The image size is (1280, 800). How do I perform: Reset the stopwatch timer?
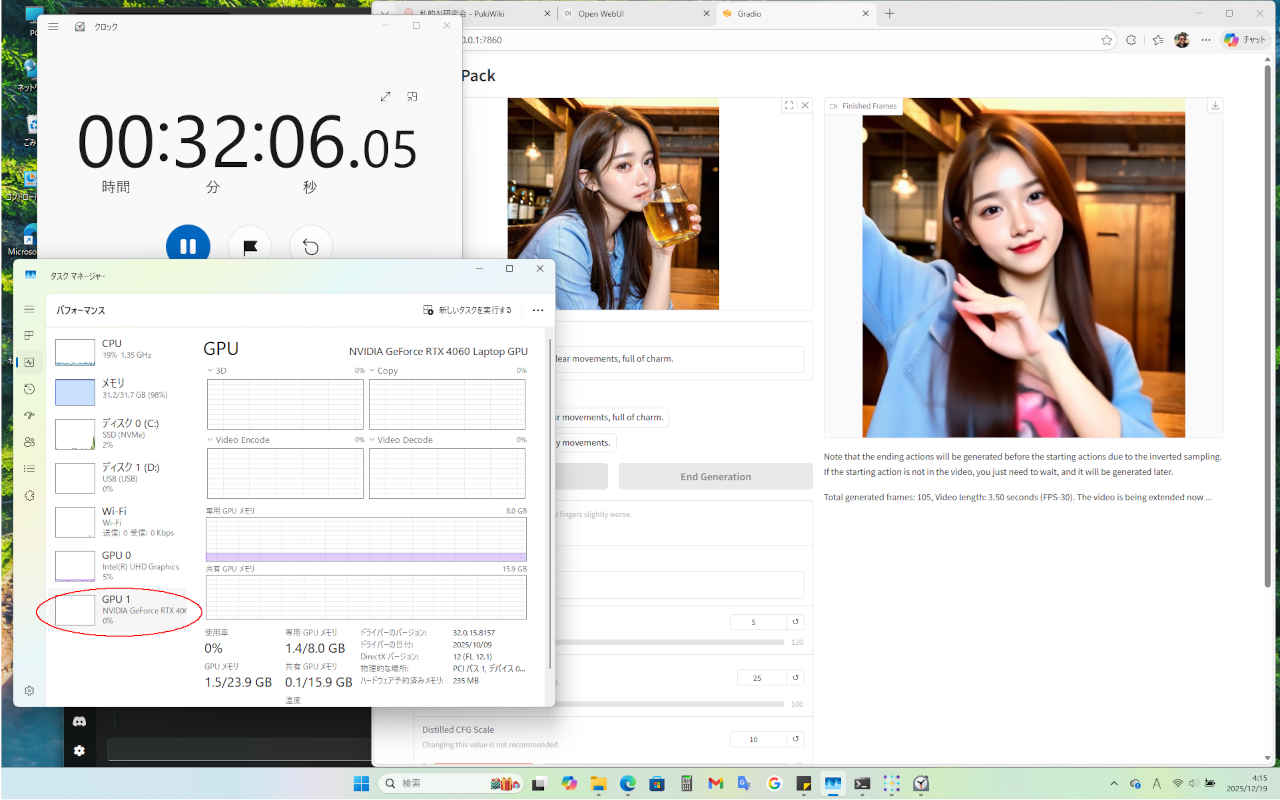[311, 246]
